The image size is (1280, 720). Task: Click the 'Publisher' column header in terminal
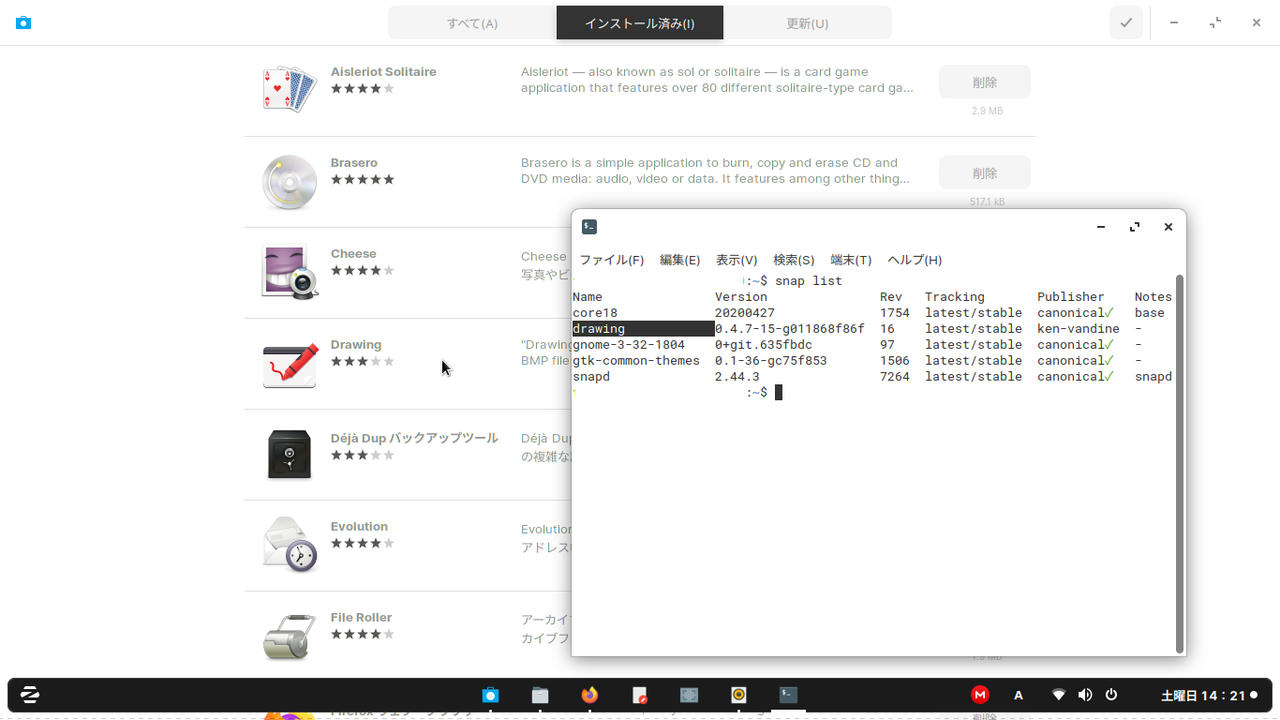click(x=1071, y=297)
